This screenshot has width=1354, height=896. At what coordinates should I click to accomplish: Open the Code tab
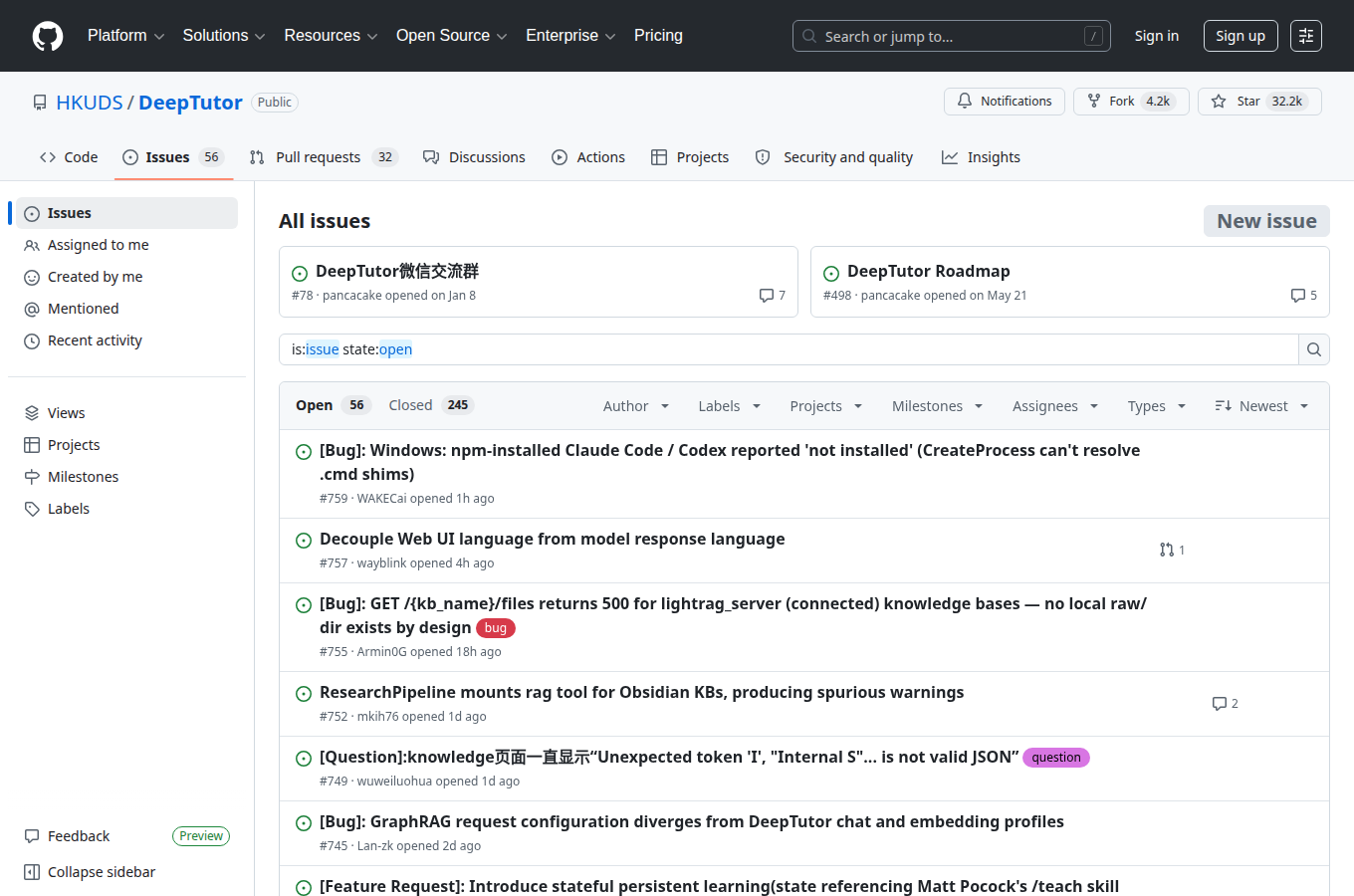tap(69, 157)
